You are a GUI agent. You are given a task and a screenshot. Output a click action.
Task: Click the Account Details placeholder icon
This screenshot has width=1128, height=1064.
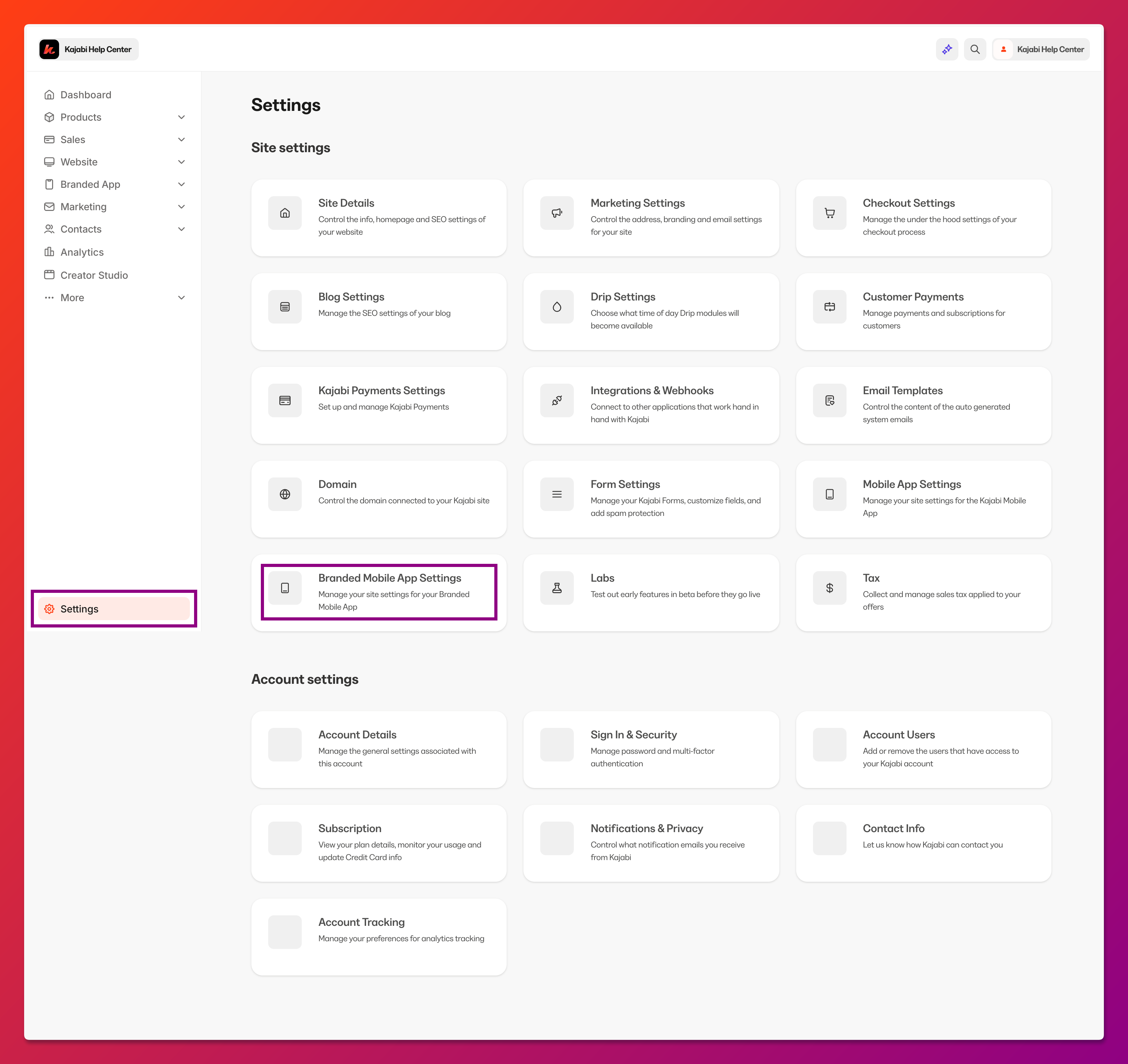285,745
